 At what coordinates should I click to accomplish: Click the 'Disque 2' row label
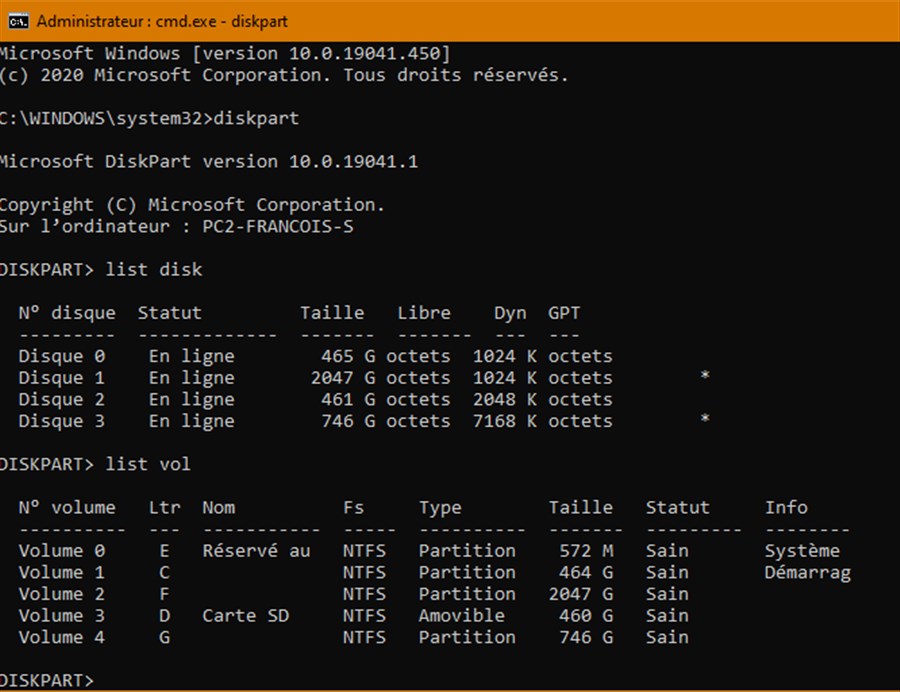click(61, 399)
